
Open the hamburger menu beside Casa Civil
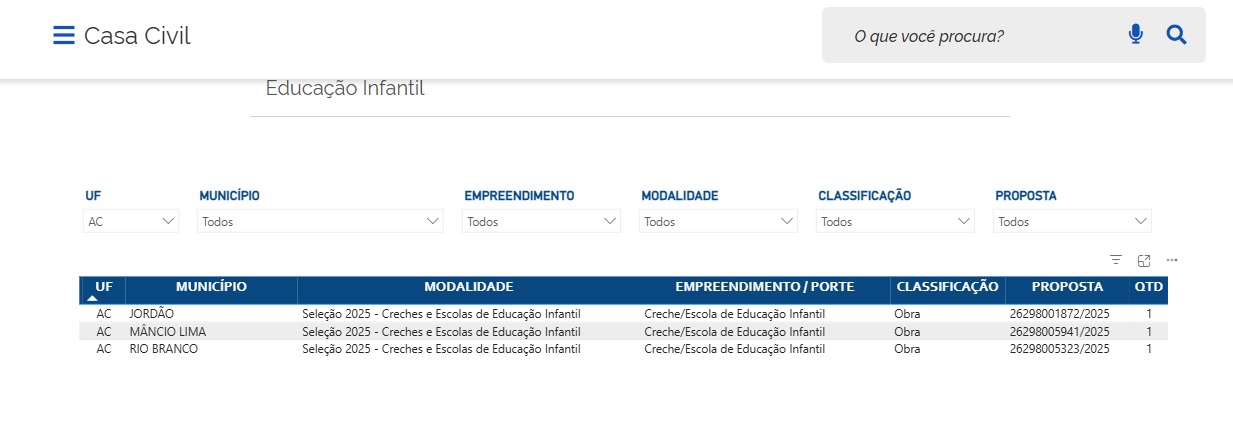(x=64, y=36)
